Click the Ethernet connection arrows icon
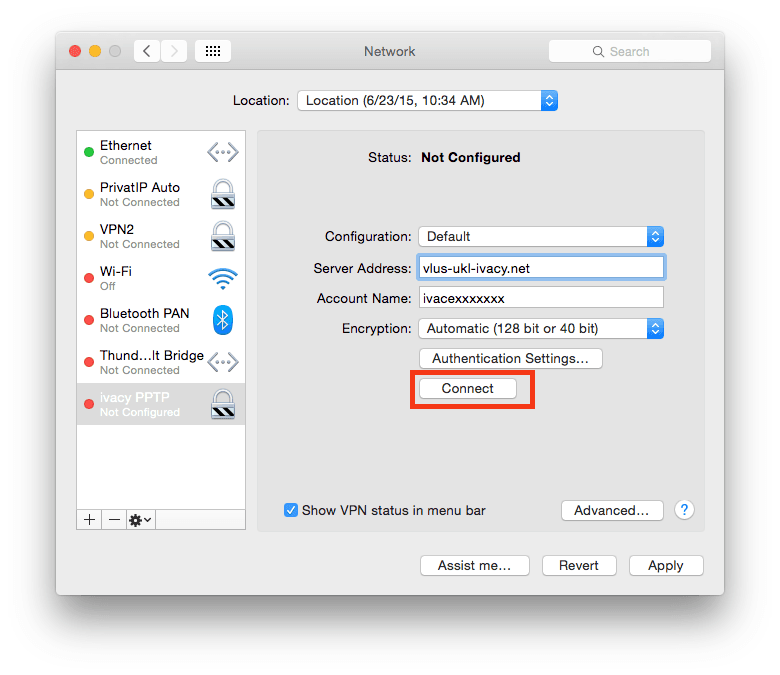Image resolution: width=780 pixels, height=675 pixels. (x=222, y=152)
